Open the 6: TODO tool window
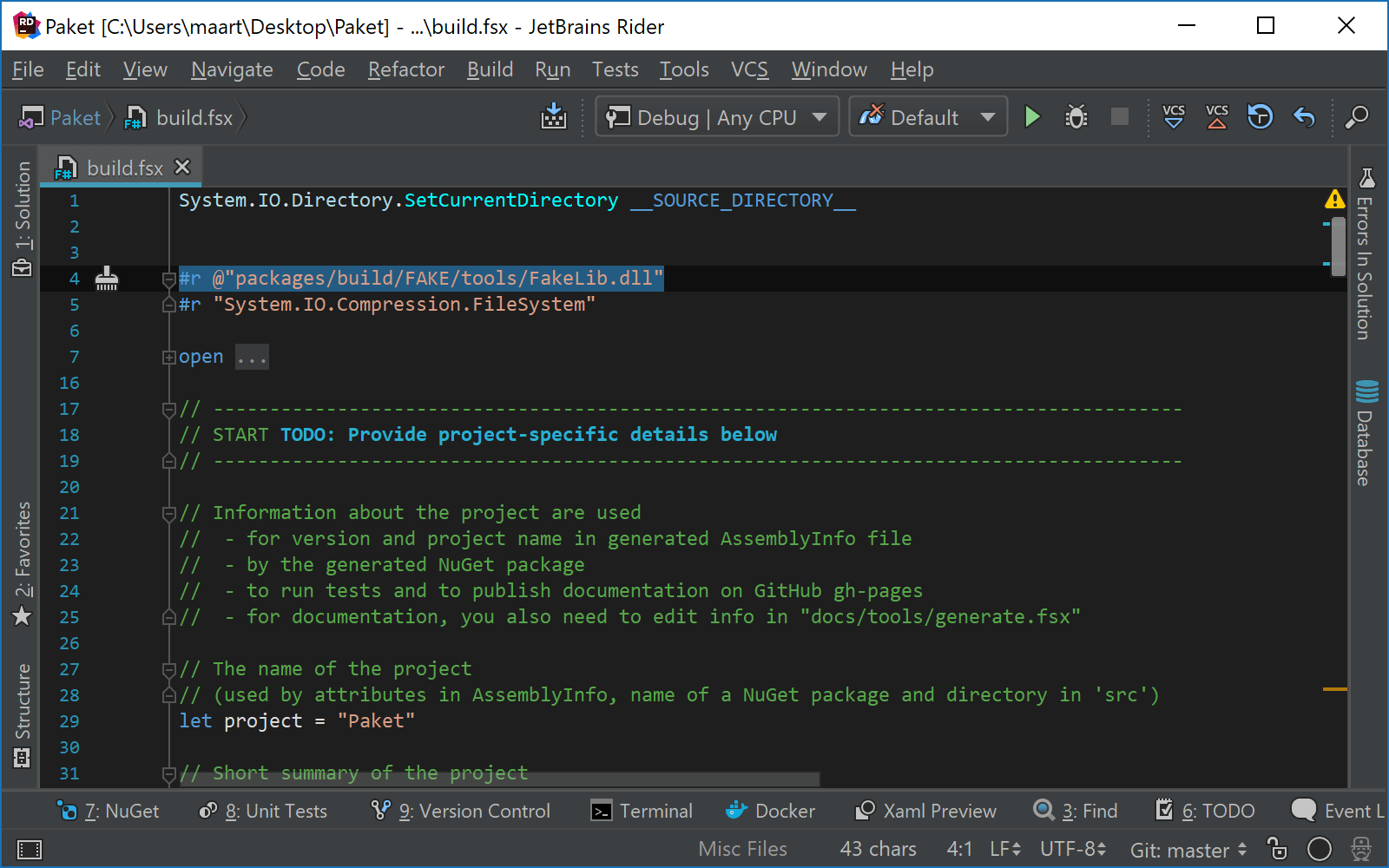Viewport: 1389px width, 868px height. tap(1205, 811)
